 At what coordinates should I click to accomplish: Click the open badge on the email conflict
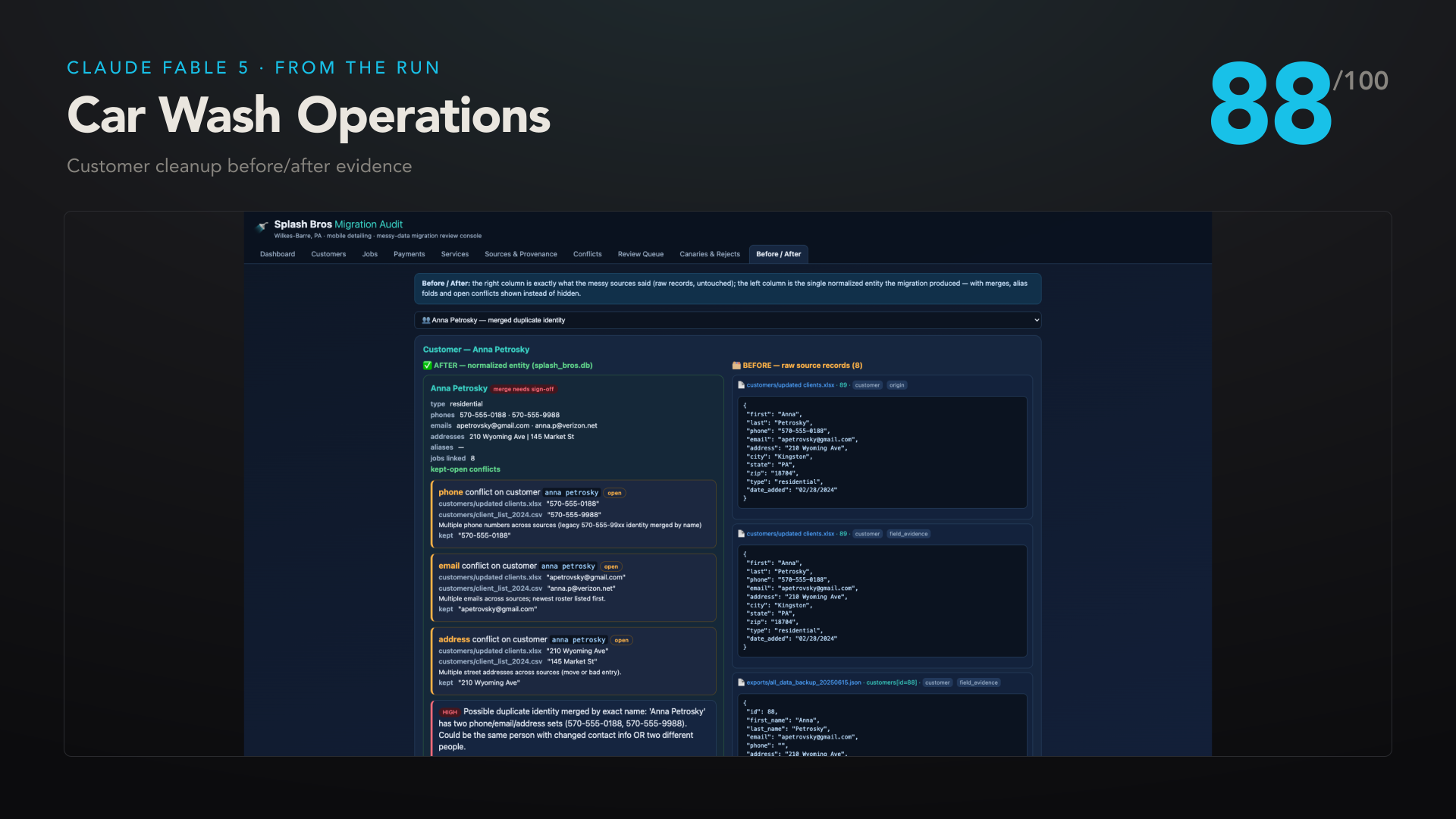[611, 566]
